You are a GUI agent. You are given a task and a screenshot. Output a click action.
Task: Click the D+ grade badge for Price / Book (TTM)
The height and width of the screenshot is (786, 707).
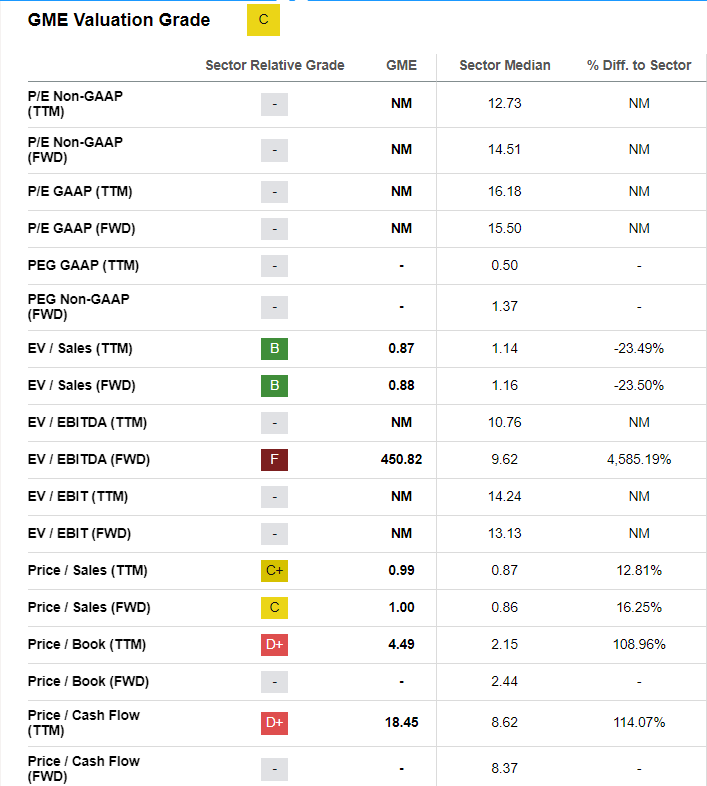click(x=274, y=645)
